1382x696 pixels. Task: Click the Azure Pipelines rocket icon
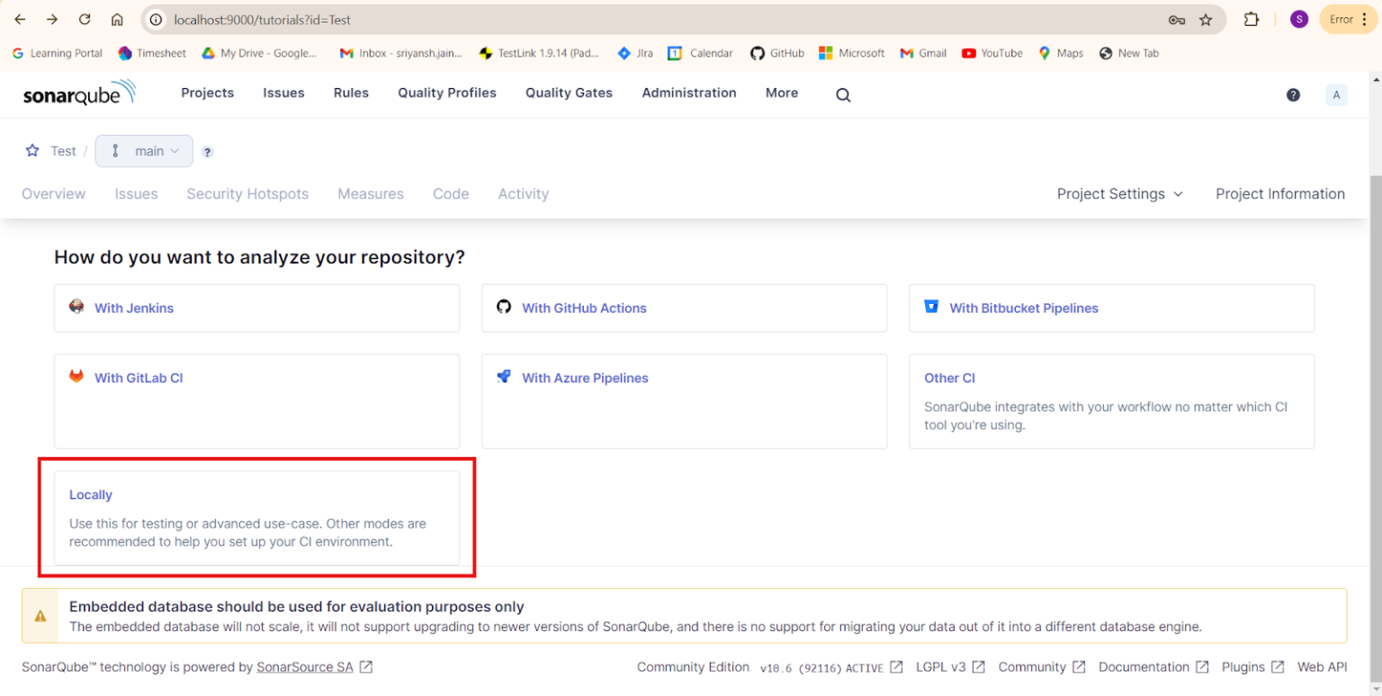pos(504,377)
